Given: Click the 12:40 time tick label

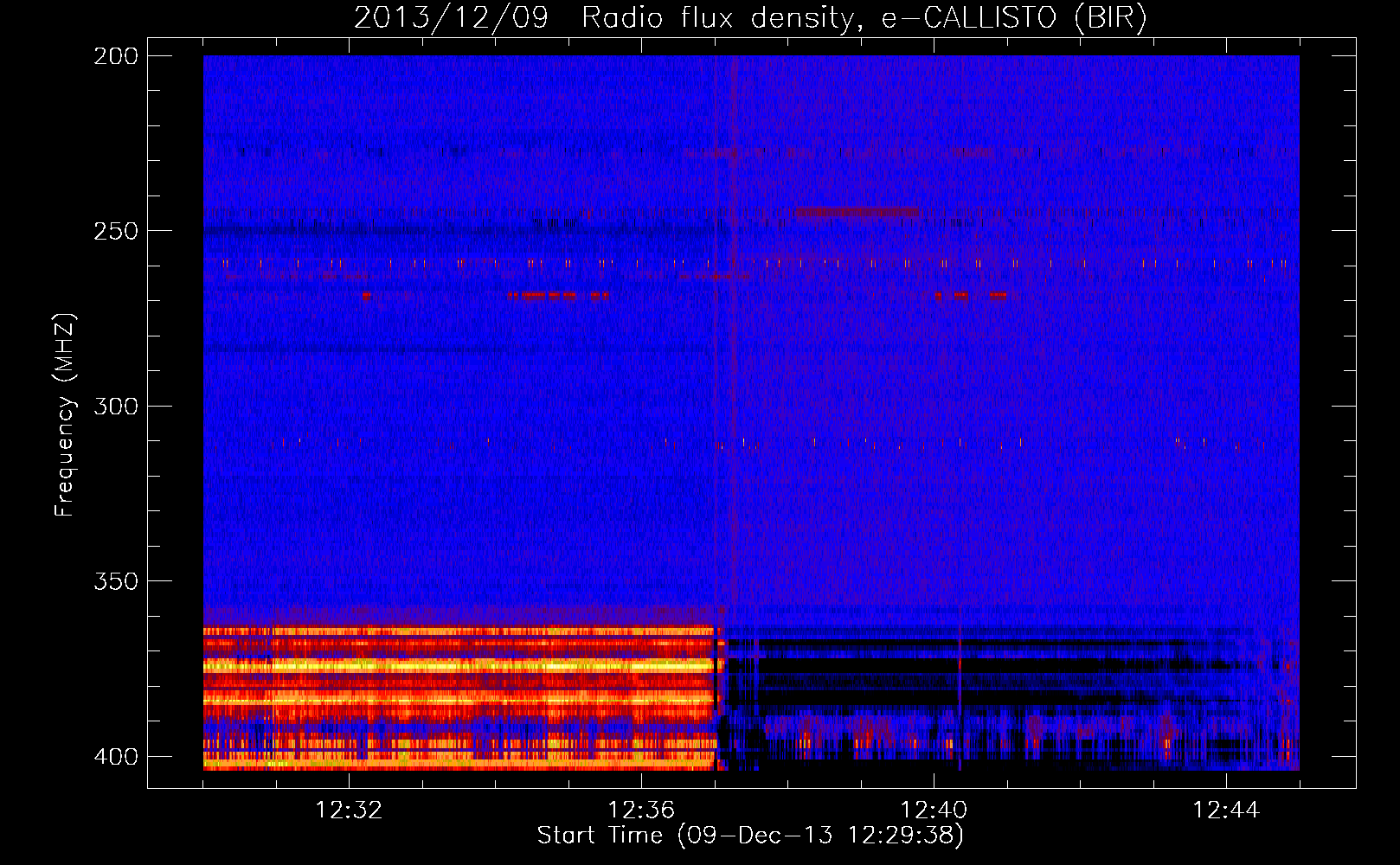Looking at the screenshot, I should (934, 811).
